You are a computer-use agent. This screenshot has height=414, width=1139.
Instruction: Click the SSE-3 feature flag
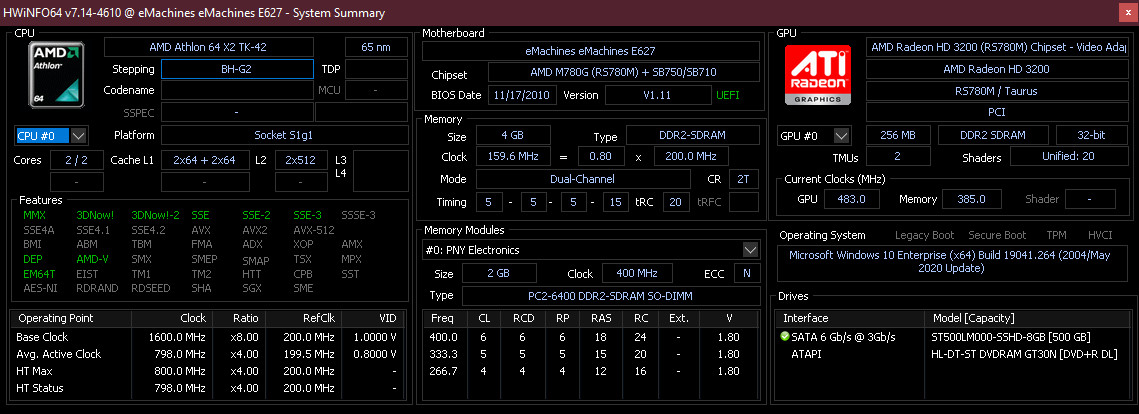(307, 215)
